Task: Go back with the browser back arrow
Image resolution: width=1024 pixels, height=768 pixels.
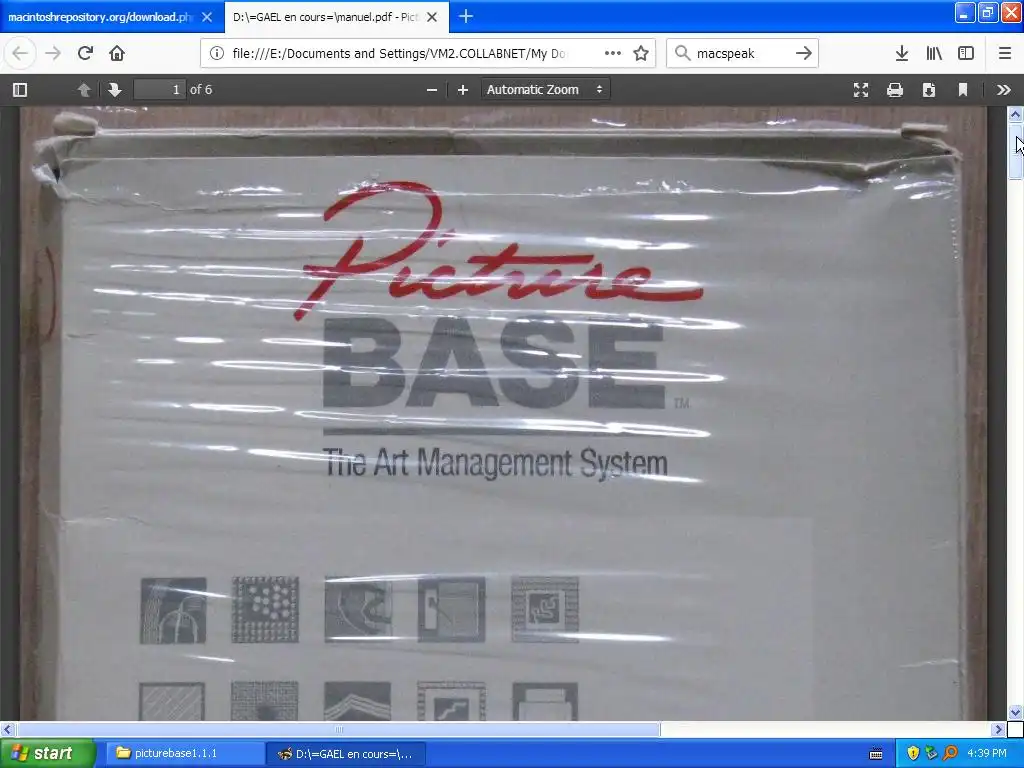Action: [x=20, y=53]
